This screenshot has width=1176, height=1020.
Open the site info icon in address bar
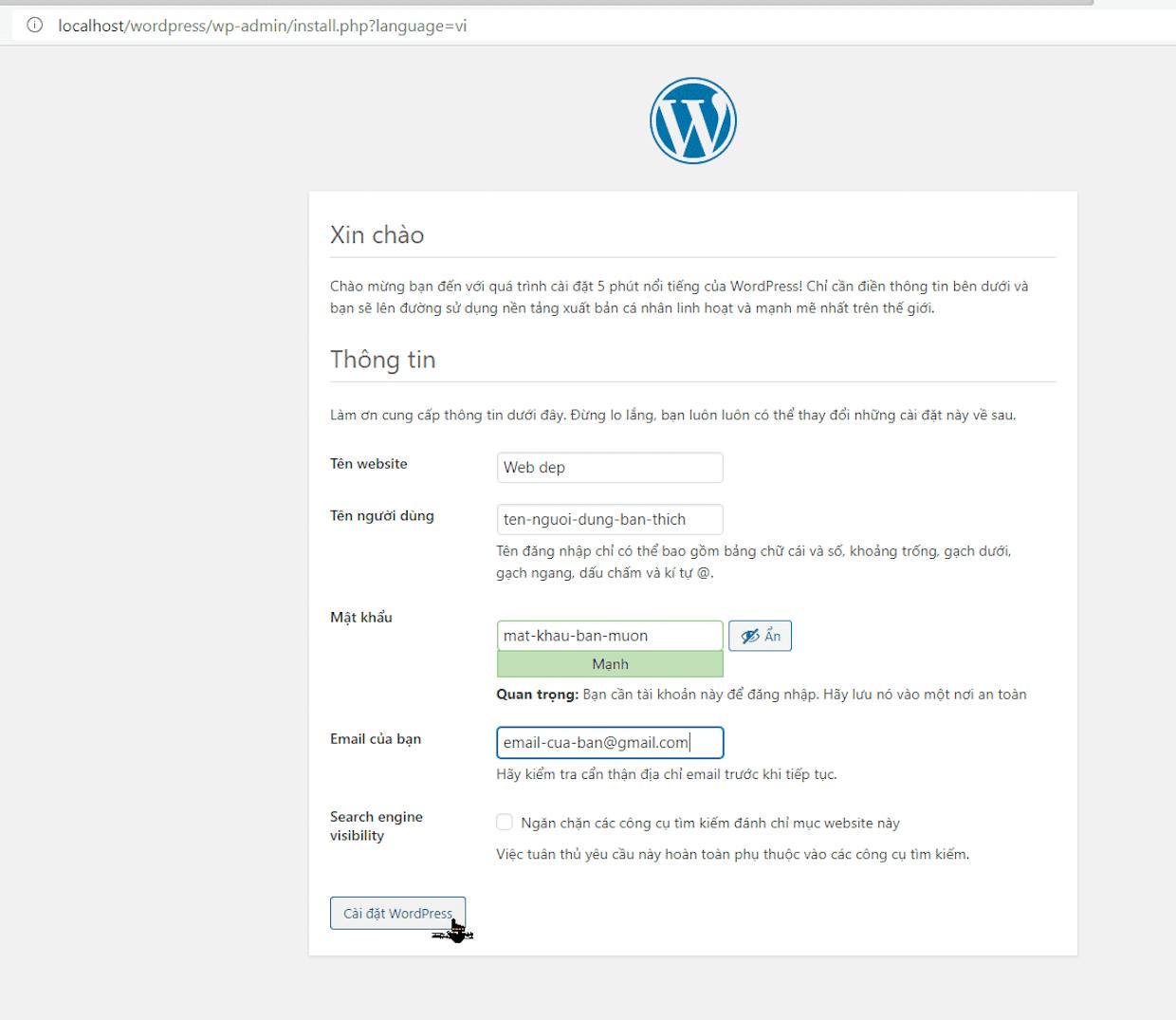[35, 26]
